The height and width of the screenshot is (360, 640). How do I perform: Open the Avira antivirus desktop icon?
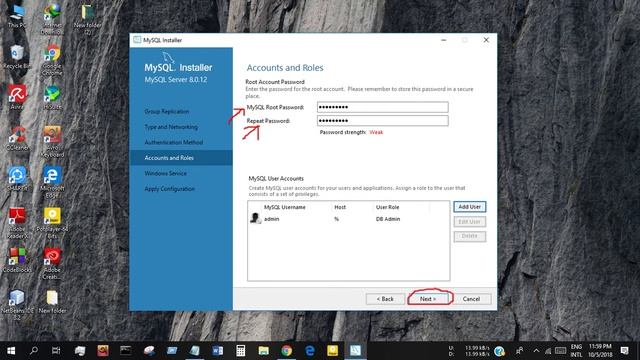17,96
